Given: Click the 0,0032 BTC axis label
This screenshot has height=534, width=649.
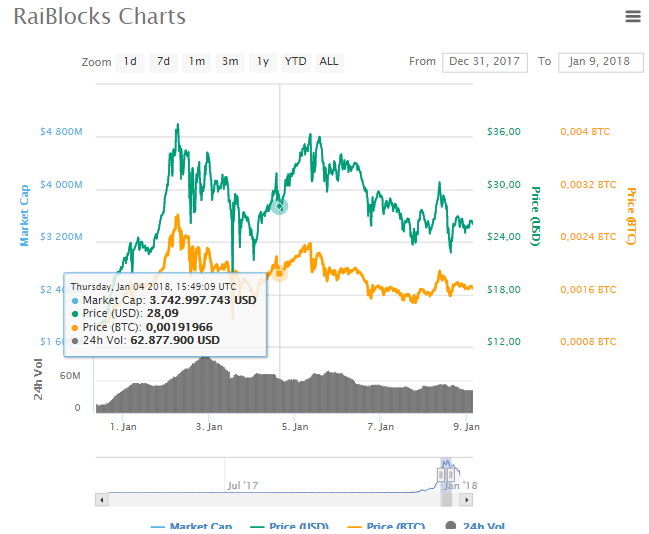Looking at the screenshot, I should (588, 185).
